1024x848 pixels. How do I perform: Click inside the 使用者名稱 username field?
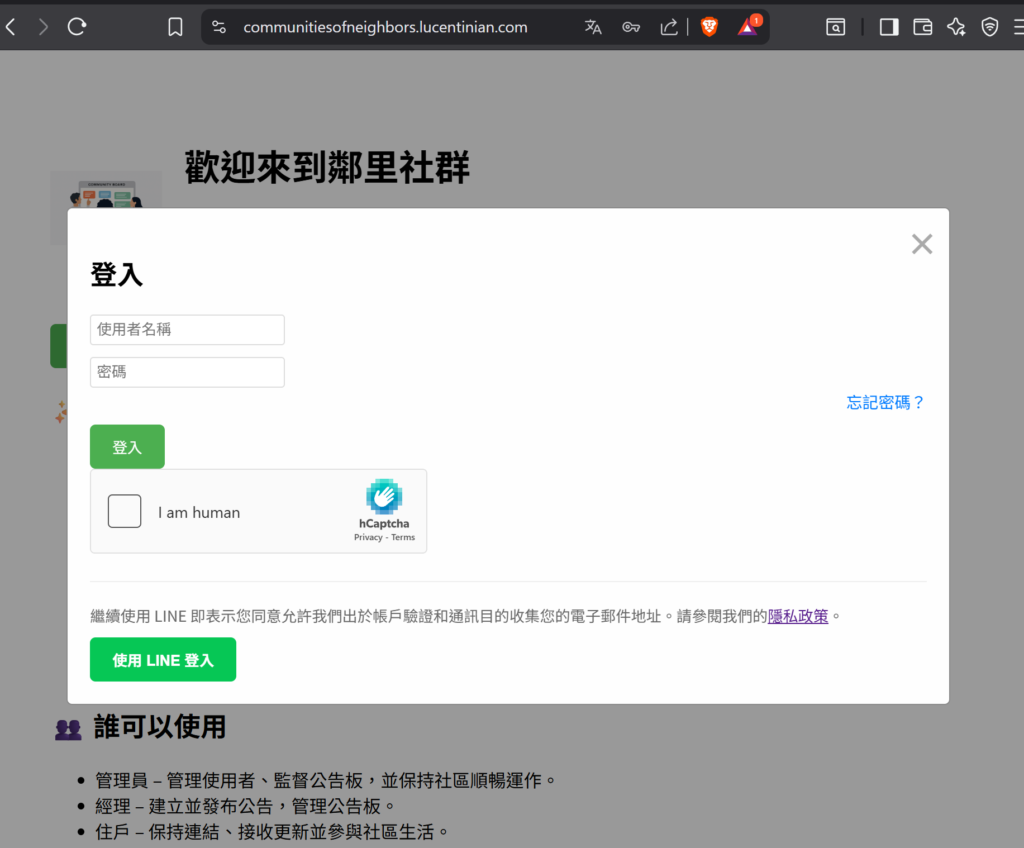point(187,329)
